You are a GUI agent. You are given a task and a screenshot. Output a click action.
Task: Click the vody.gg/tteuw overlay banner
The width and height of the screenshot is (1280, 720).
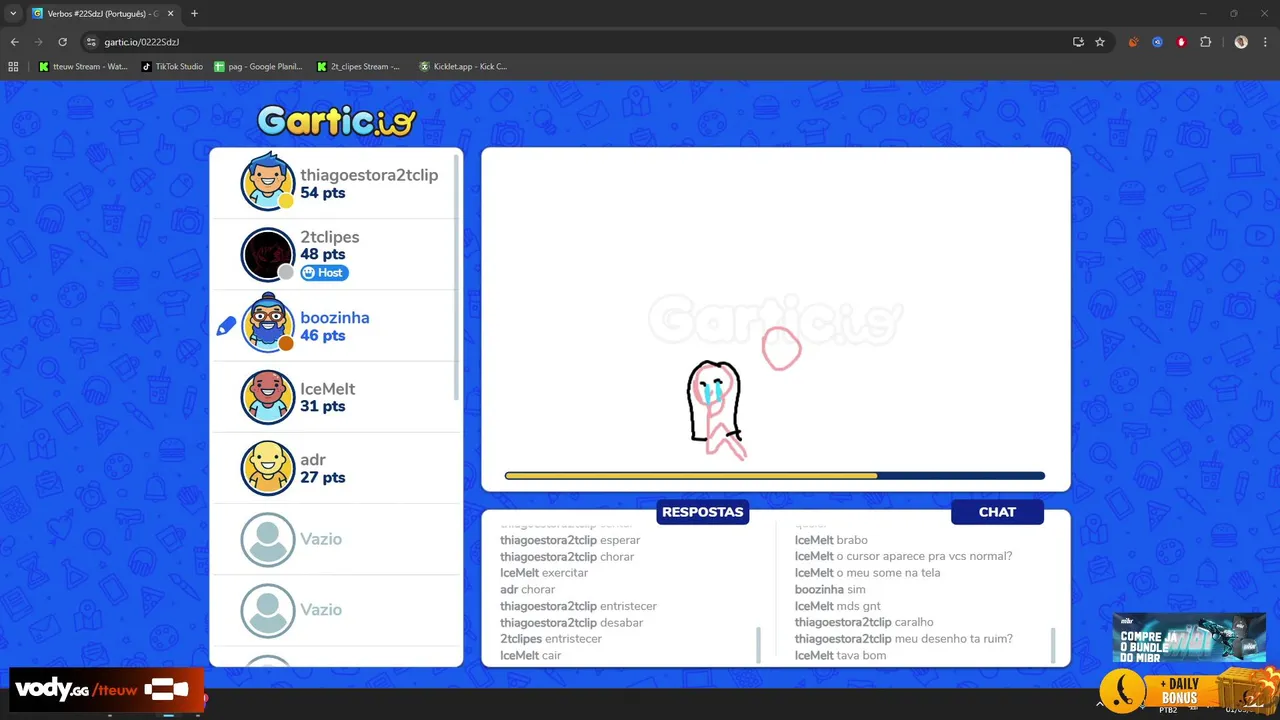coord(107,689)
